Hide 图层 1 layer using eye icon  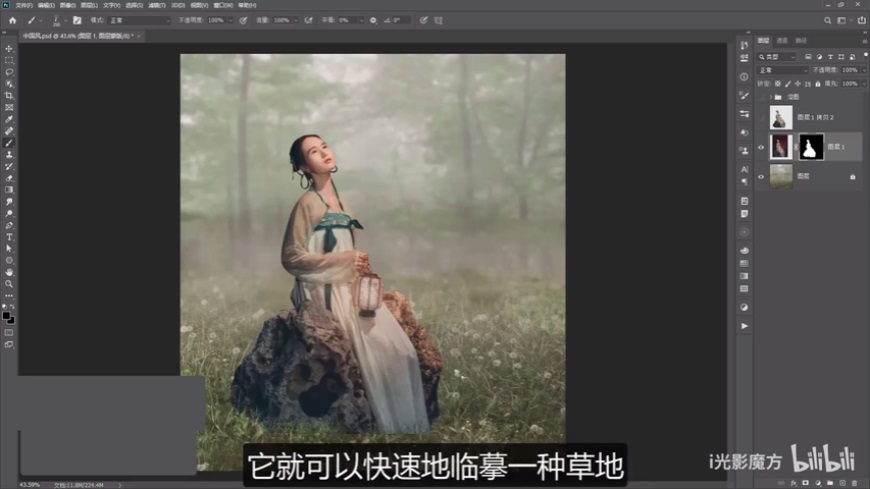pos(761,147)
